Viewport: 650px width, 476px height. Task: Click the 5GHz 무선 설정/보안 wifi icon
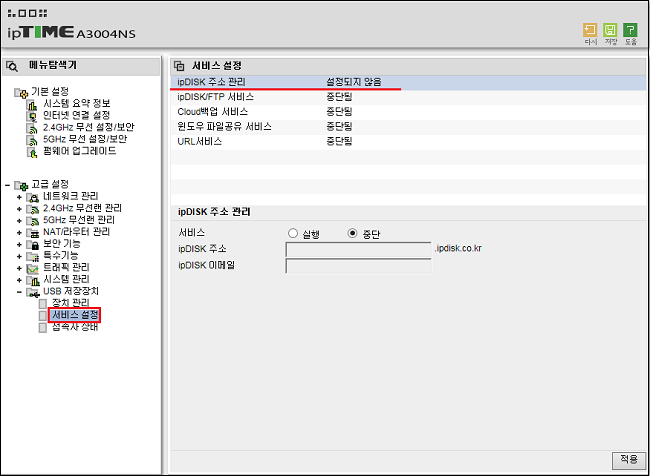pyautogui.click(x=32, y=140)
